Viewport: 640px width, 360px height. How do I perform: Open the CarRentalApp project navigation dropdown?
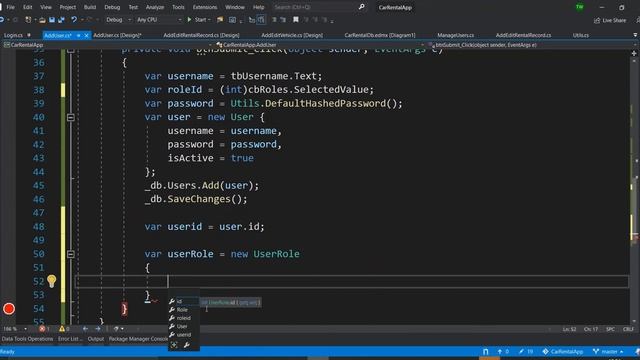(x=108, y=45)
